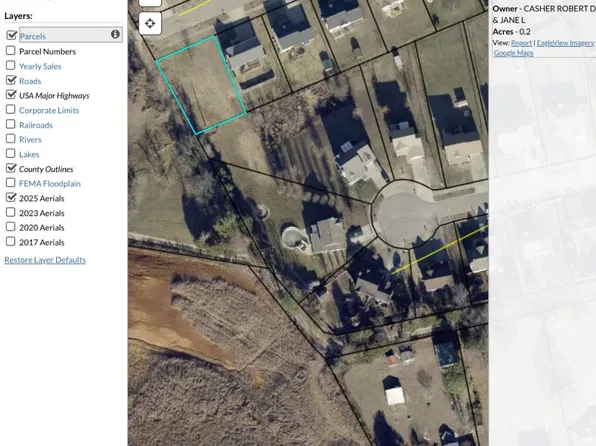
Task: Check the Lakes layer checkbox
Action: [x=11, y=154]
